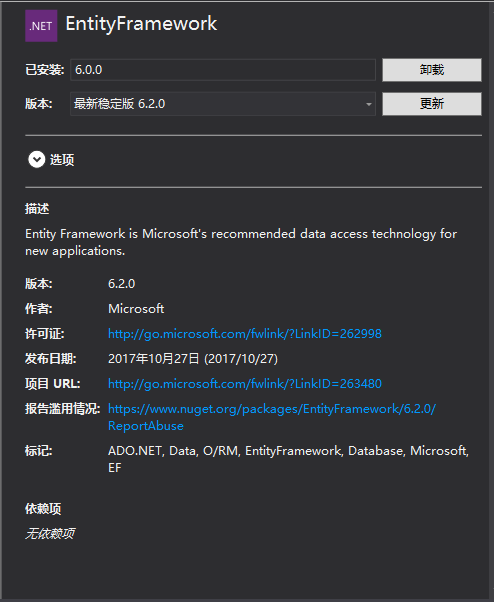This screenshot has height=602, width=494.
Task: Click the 描述 description heading
Action: [37, 209]
